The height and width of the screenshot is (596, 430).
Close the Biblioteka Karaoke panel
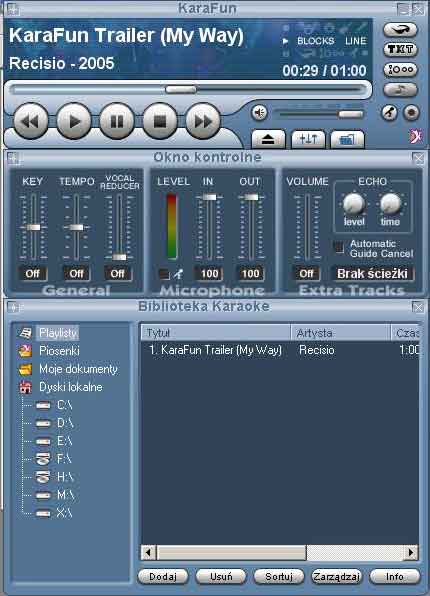pos(418,307)
